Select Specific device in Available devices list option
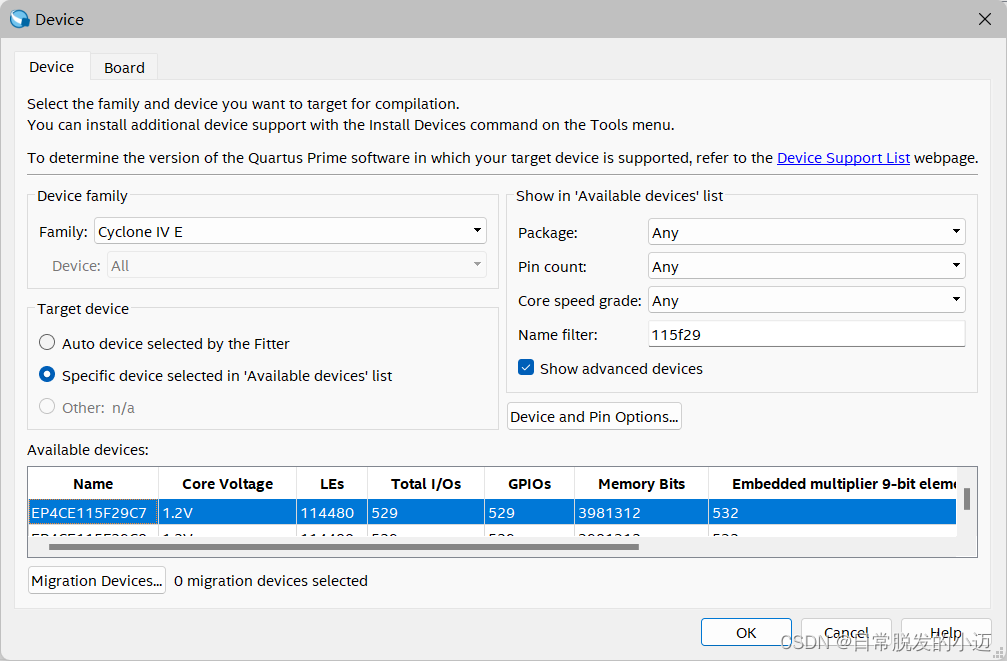1007x661 pixels. (47, 375)
